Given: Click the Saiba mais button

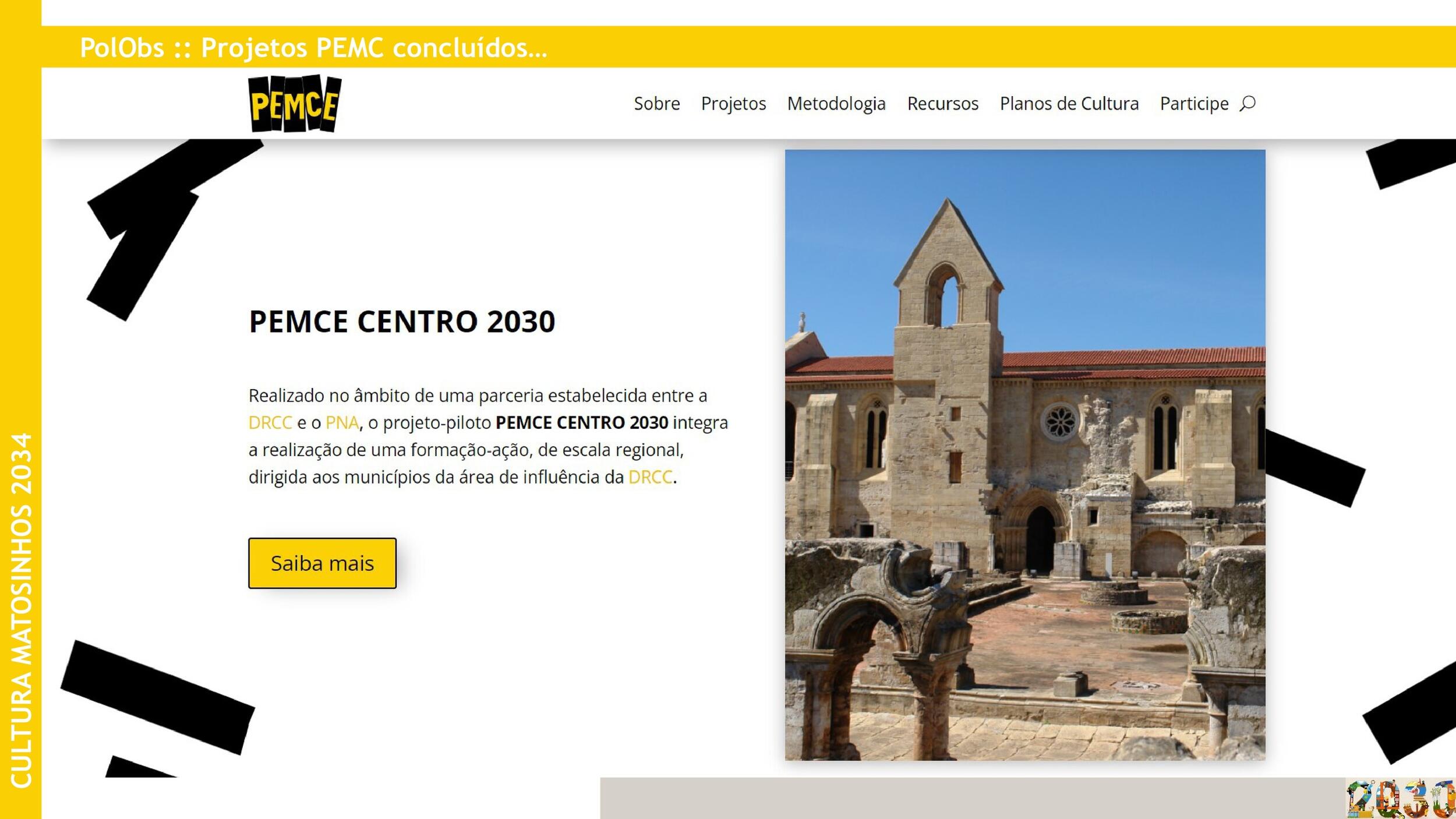Looking at the screenshot, I should (322, 563).
